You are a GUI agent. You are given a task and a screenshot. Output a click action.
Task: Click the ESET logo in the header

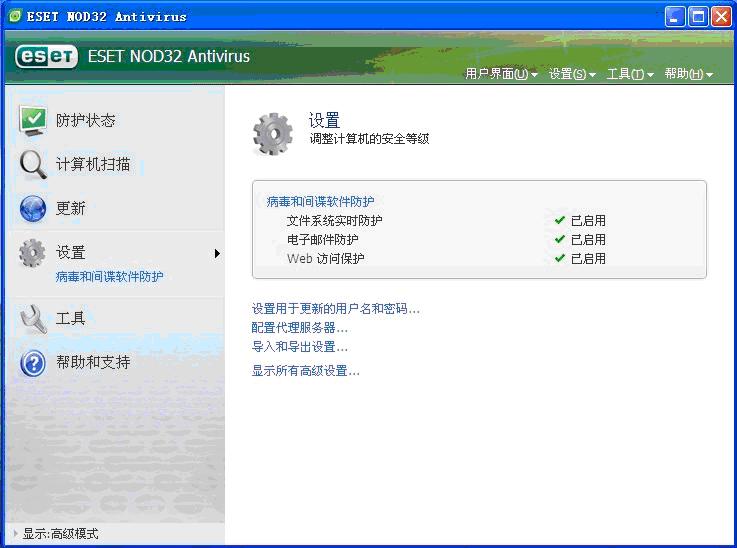46,57
